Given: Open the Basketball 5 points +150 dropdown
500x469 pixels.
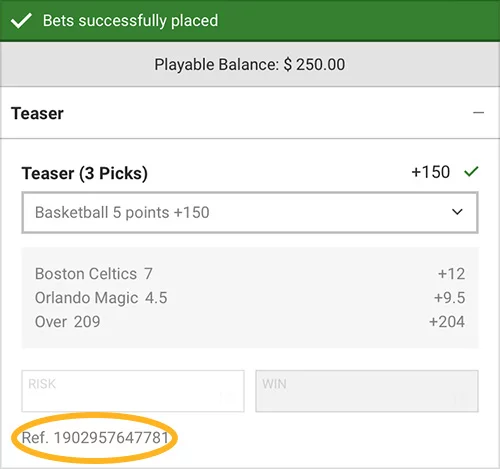Looking at the screenshot, I should [250, 212].
